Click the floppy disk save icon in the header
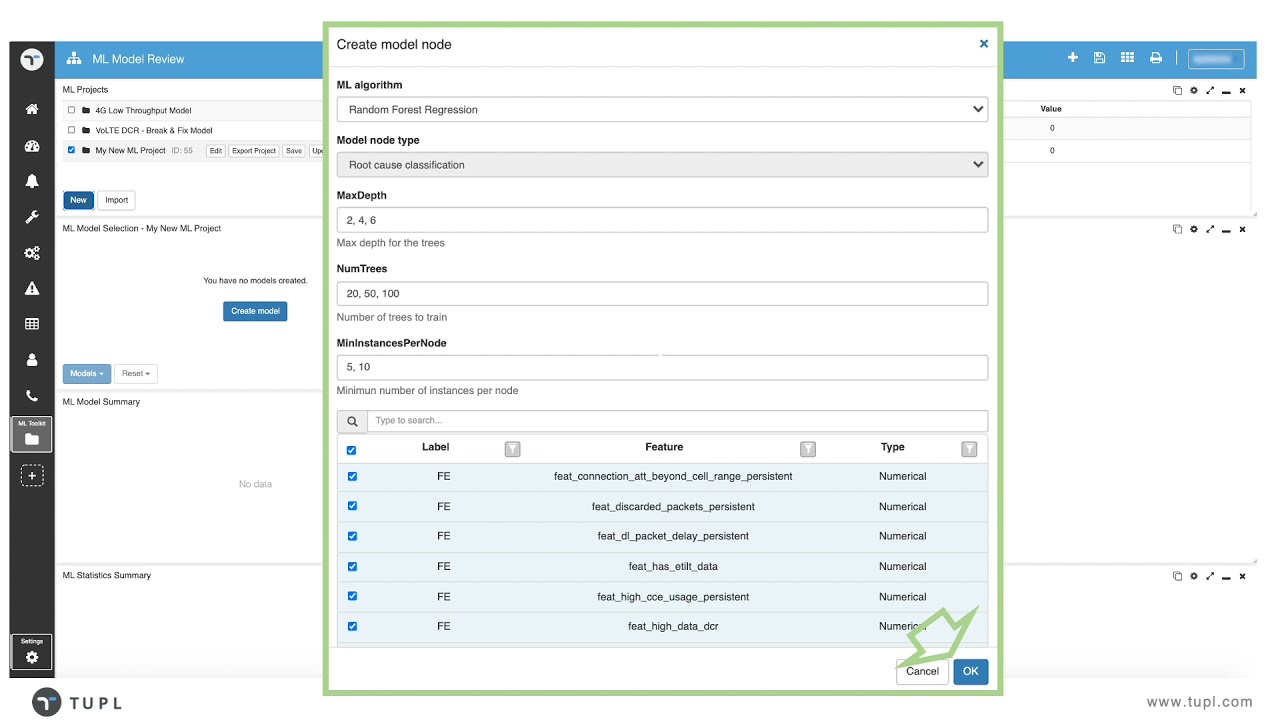 coord(1099,58)
